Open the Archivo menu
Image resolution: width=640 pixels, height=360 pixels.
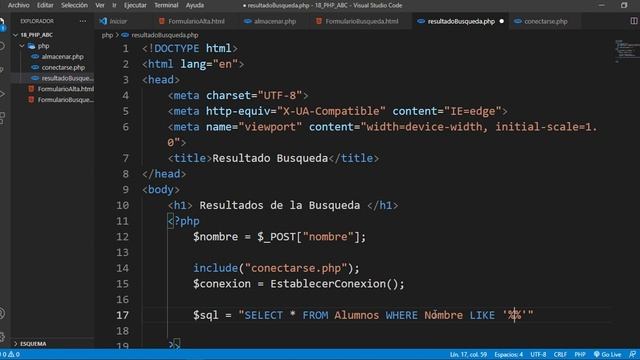tap(19, 5)
